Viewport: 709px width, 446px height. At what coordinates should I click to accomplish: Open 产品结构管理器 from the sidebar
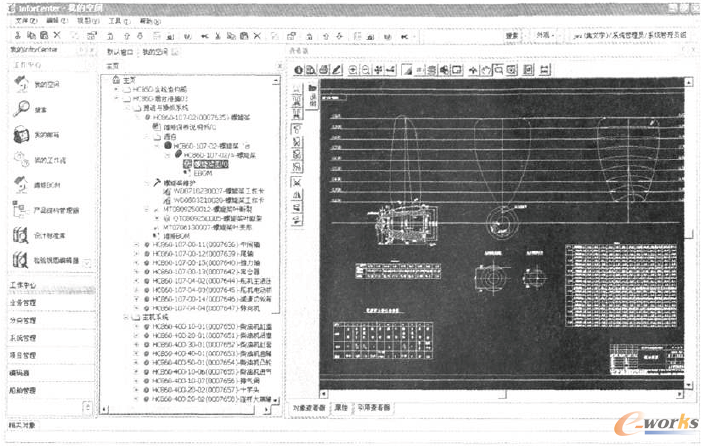pyautogui.click(x=21, y=209)
